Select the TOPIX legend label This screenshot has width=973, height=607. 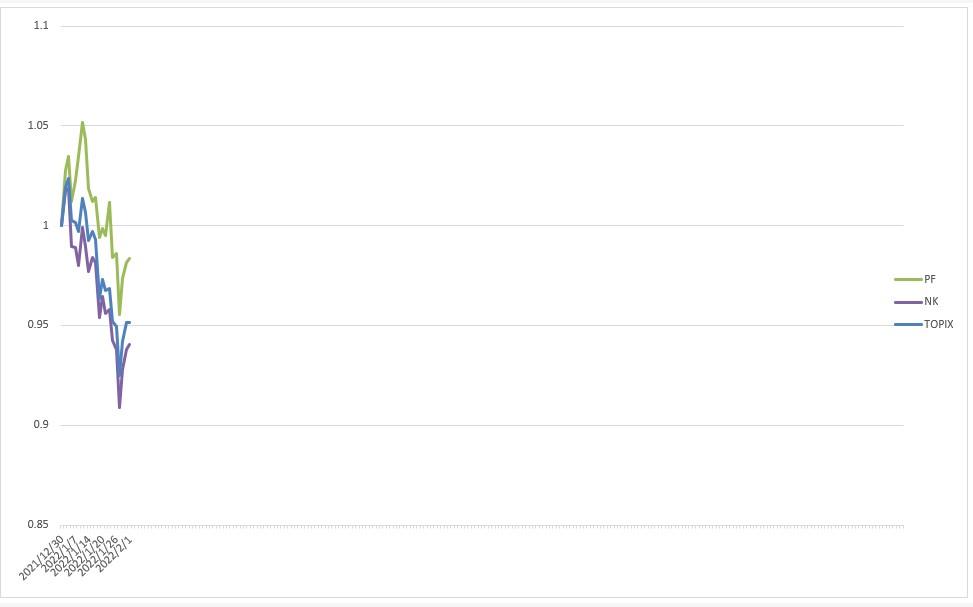[938, 324]
